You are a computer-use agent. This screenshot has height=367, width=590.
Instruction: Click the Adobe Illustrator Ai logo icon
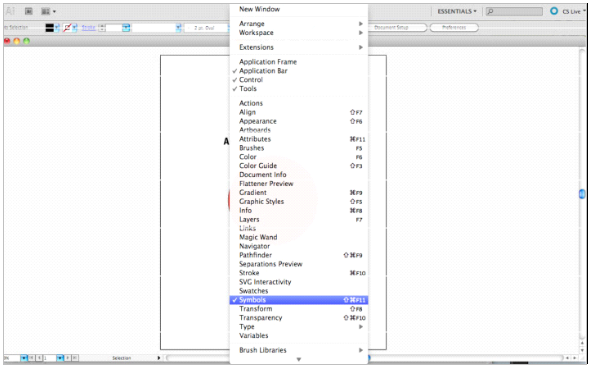click(x=10, y=11)
